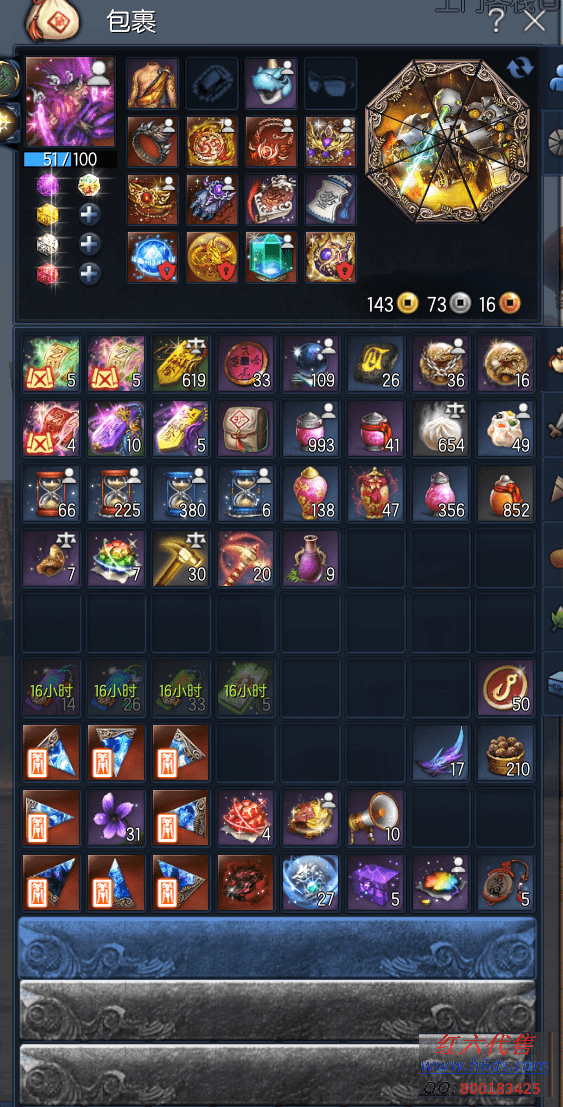This screenshot has height=1107, width=563.
Task: Click the basket of nuts with count 210
Action: point(505,753)
